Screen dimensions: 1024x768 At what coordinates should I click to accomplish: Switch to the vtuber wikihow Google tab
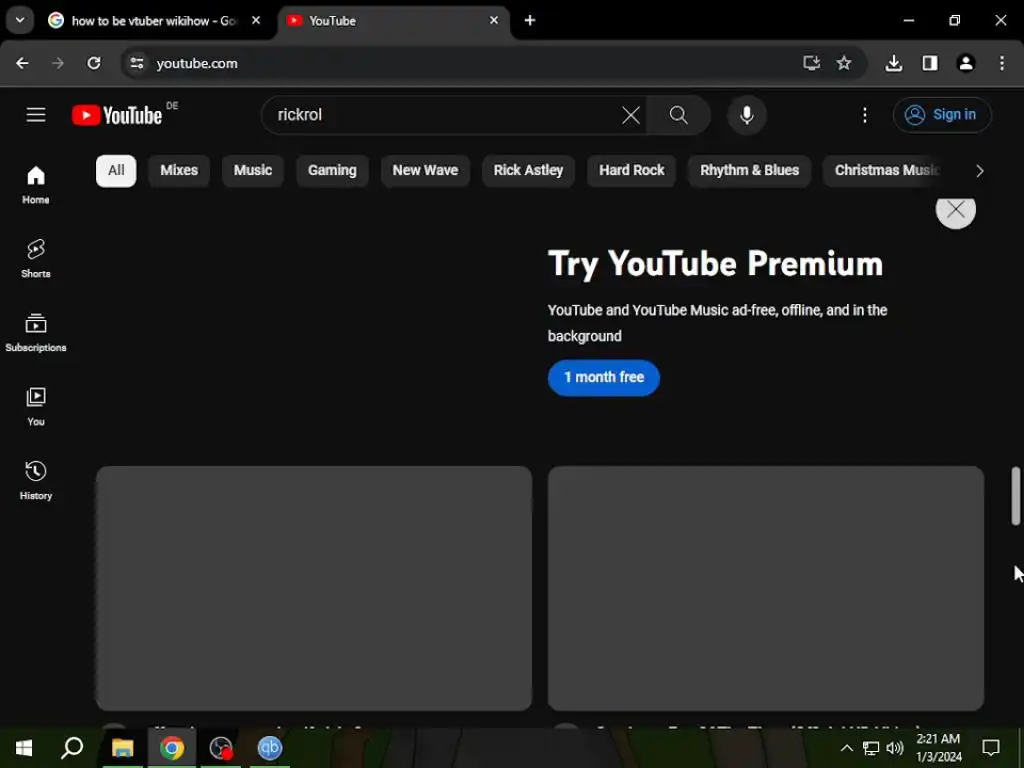tap(155, 21)
